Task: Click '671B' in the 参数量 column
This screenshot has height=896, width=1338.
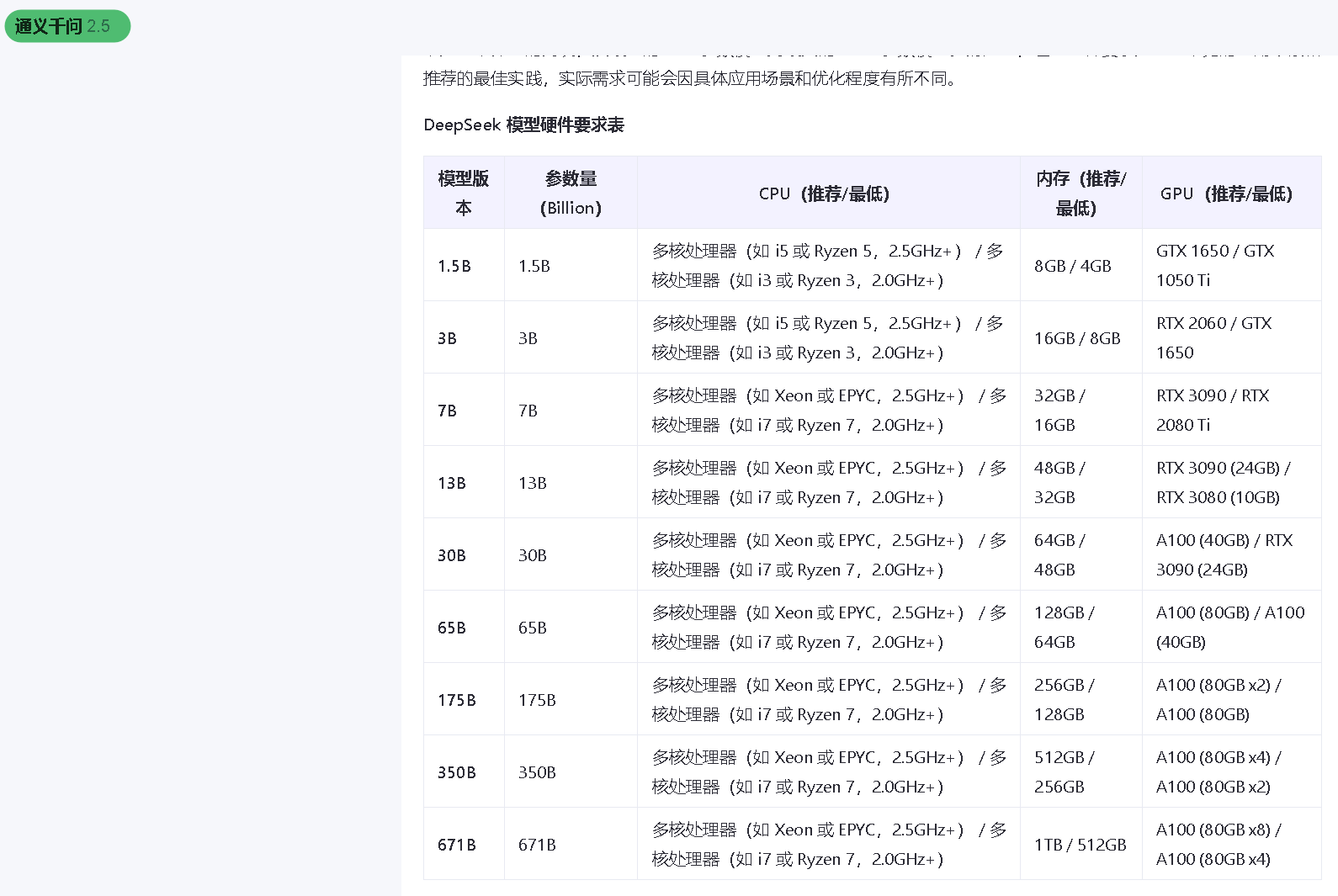Action: tap(537, 845)
